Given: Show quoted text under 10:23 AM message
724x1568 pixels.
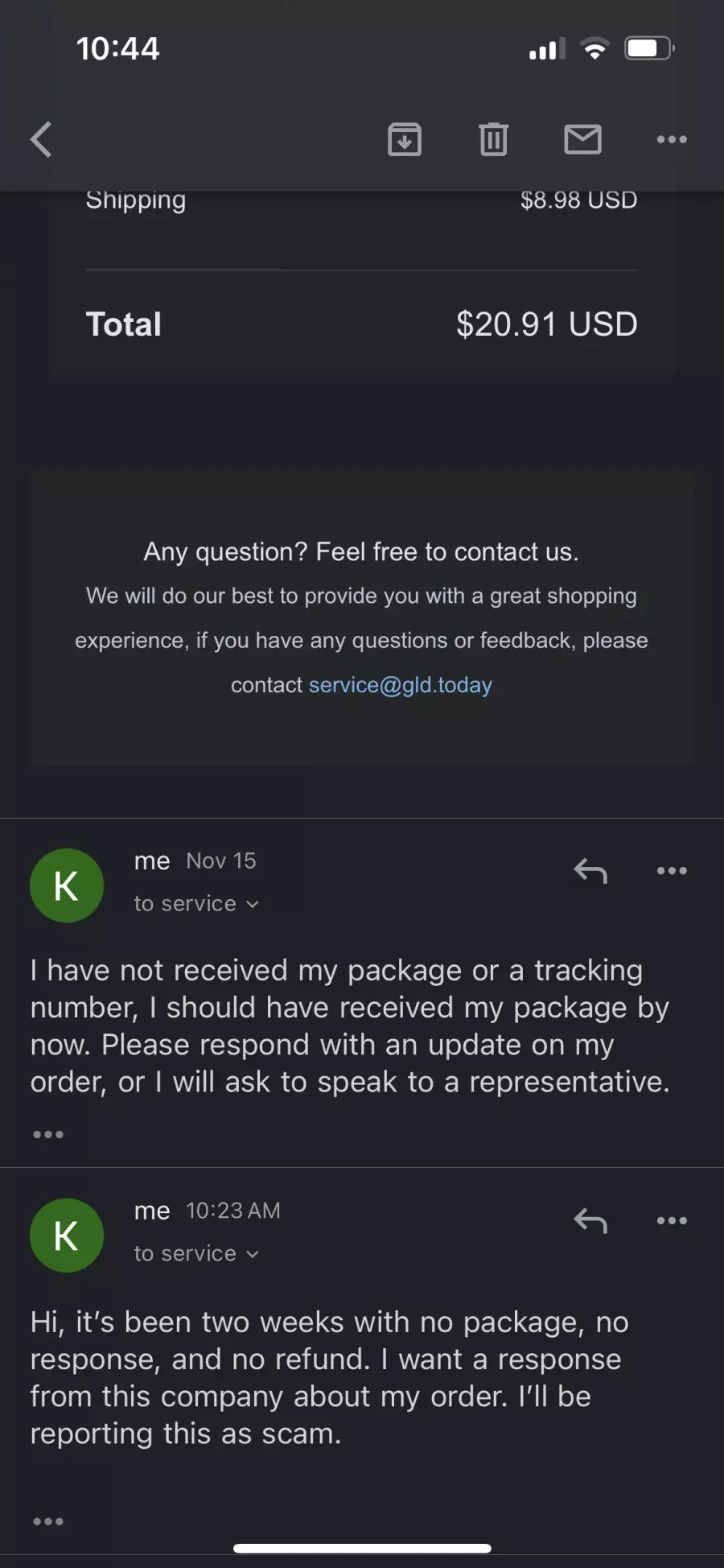Looking at the screenshot, I should (x=48, y=1521).
